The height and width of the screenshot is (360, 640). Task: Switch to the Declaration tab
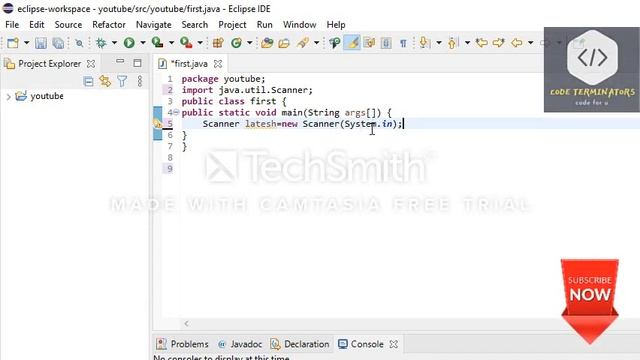(300, 344)
